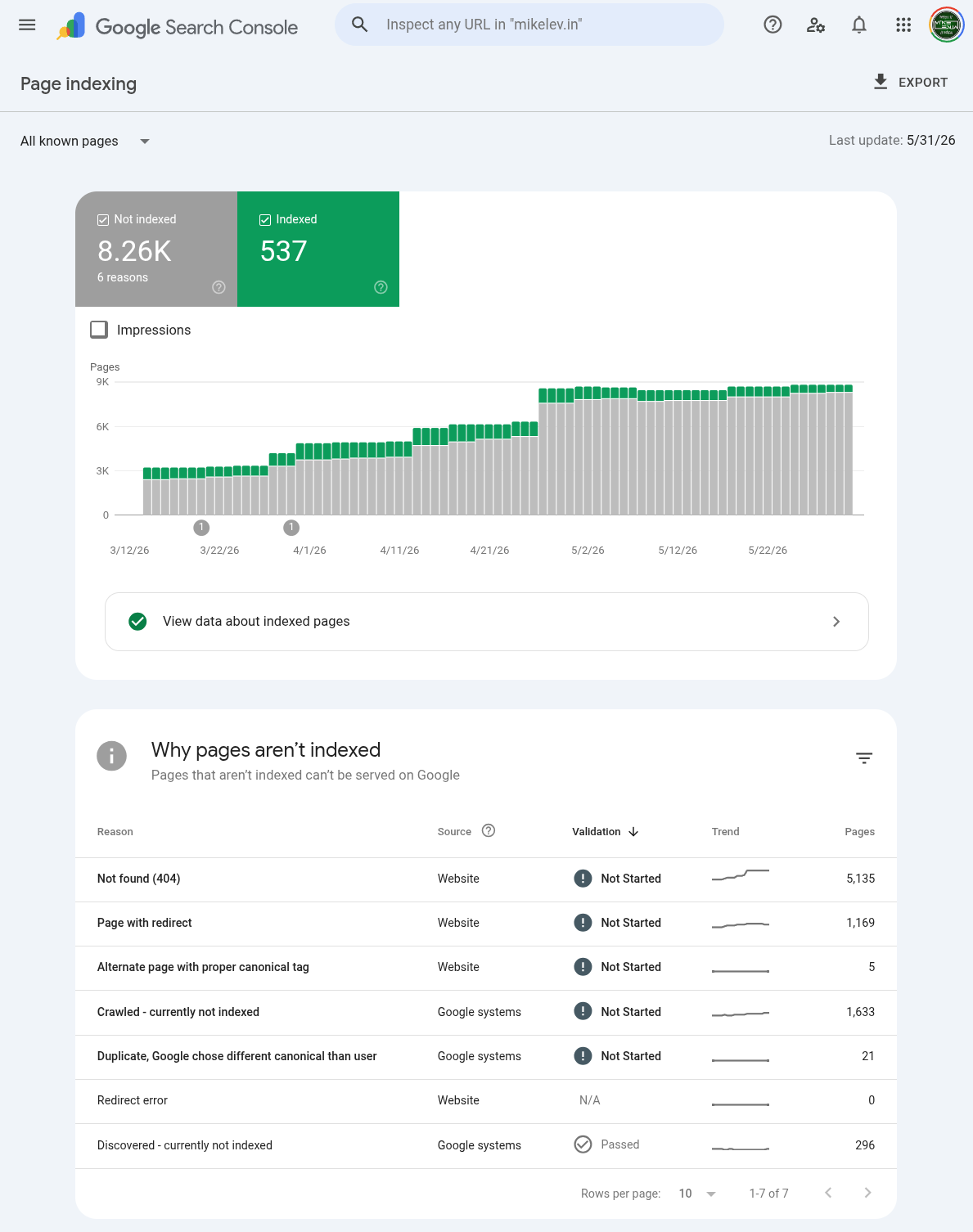Click the Not found (404) trend sparkline
The height and width of the screenshot is (1232, 973).
[741, 875]
